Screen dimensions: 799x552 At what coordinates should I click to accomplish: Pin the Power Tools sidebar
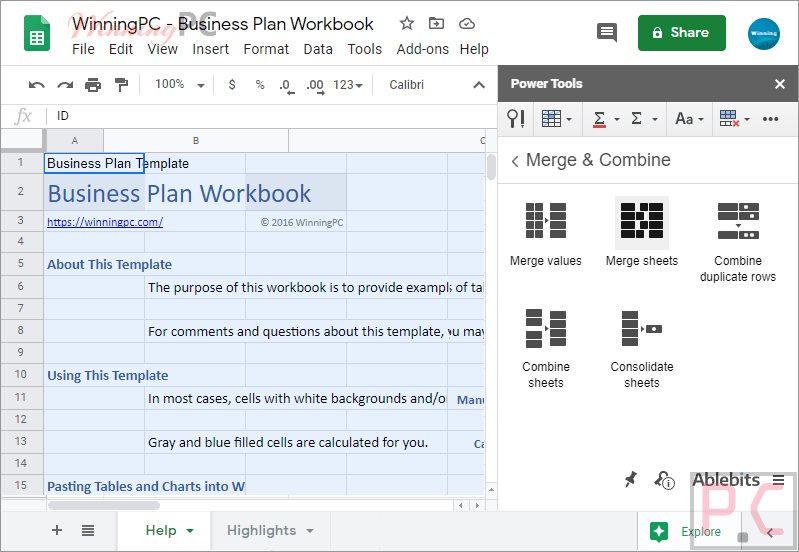click(x=630, y=479)
